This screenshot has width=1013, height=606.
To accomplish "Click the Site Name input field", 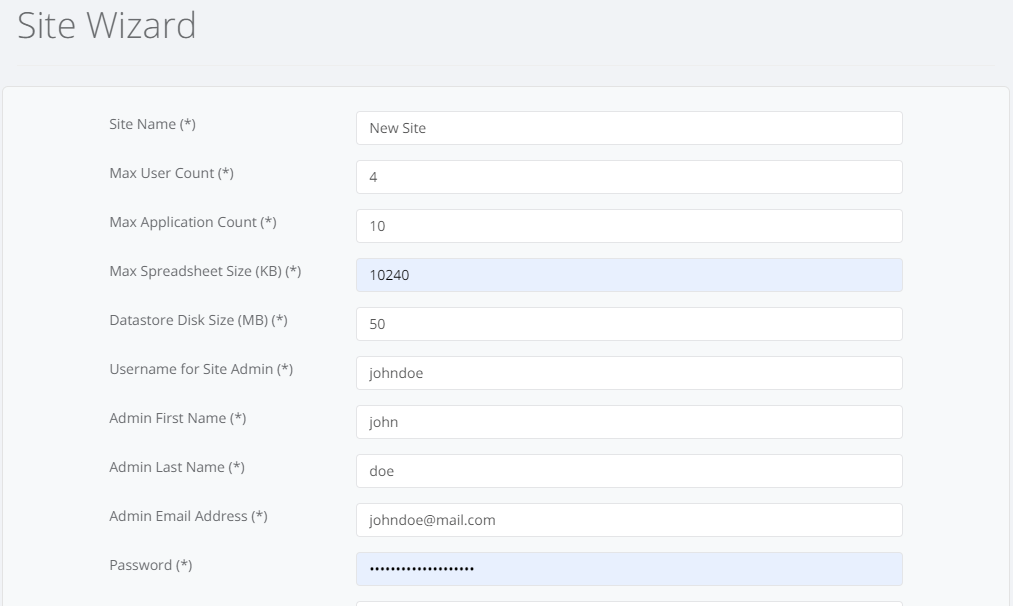I will pyautogui.click(x=629, y=128).
